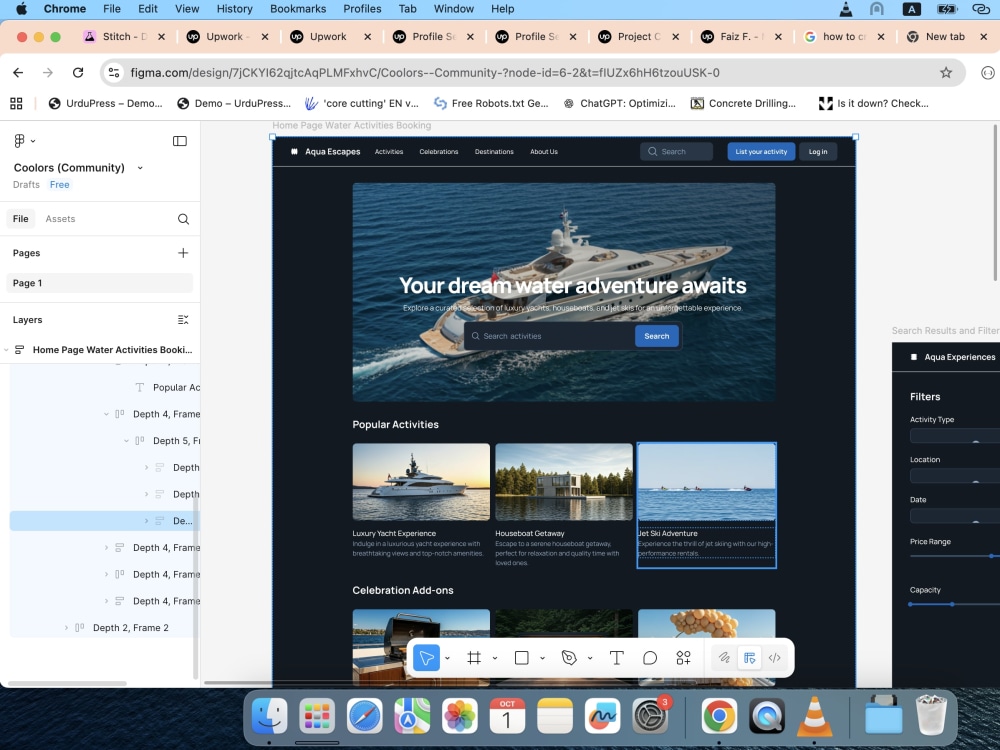
Task: Switch to Dev Mode
Action: [774, 658]
